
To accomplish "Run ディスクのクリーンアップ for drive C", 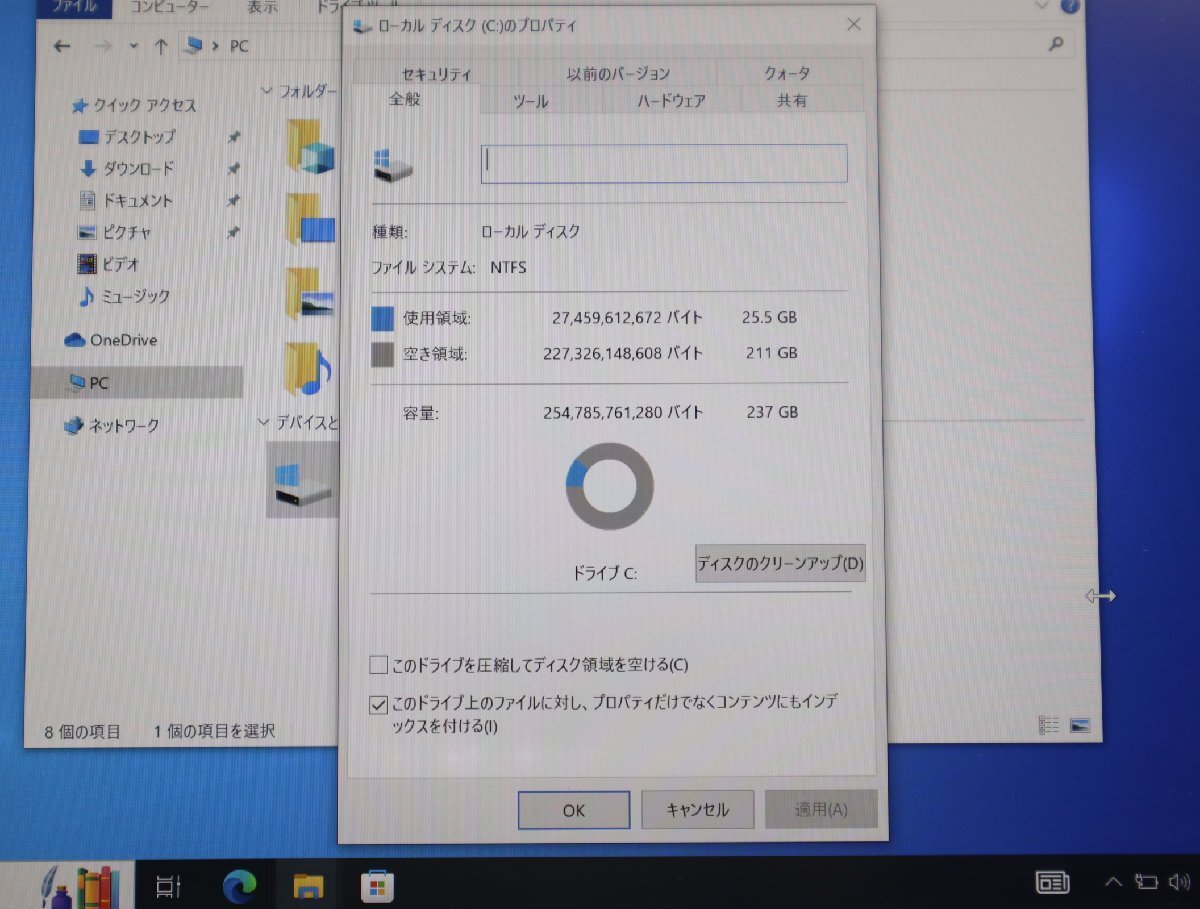I will pos(781,564).
